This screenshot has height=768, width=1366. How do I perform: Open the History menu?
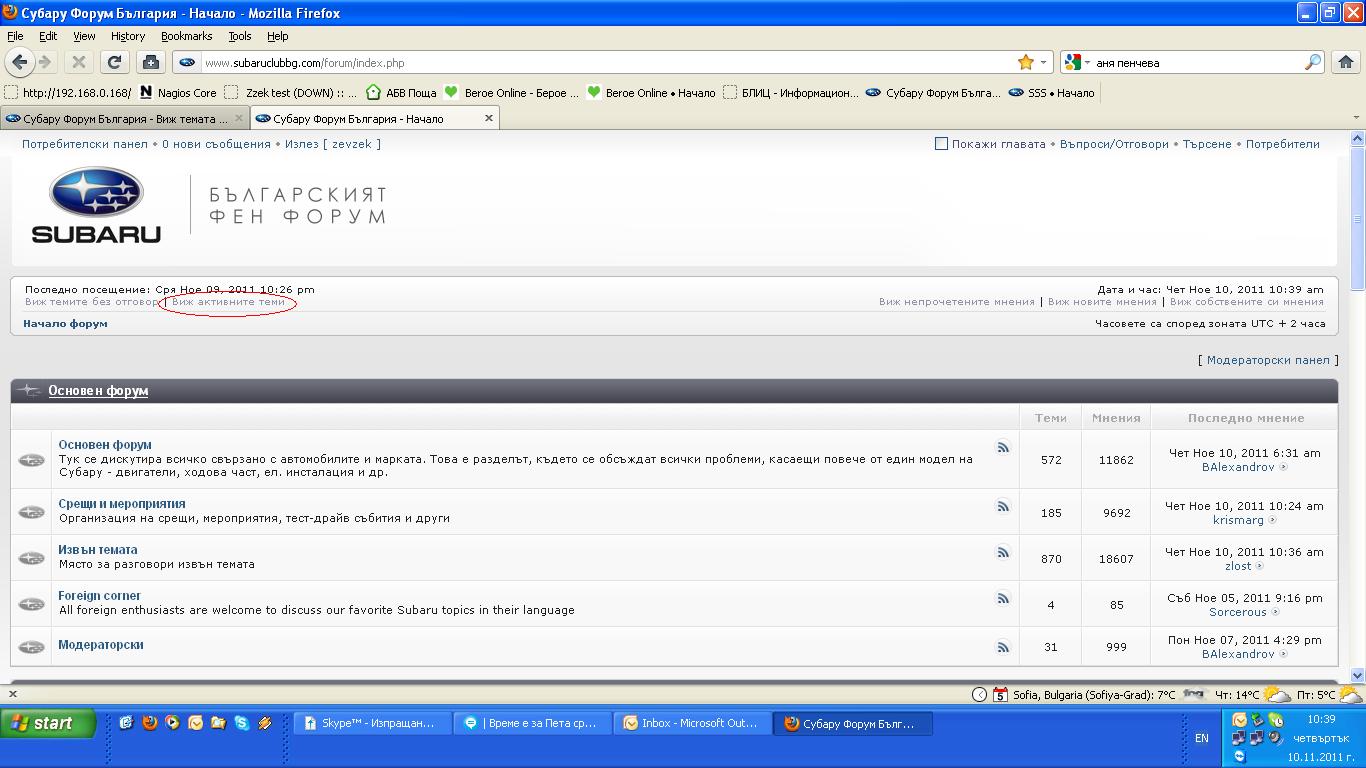click(x=128, y=36)
